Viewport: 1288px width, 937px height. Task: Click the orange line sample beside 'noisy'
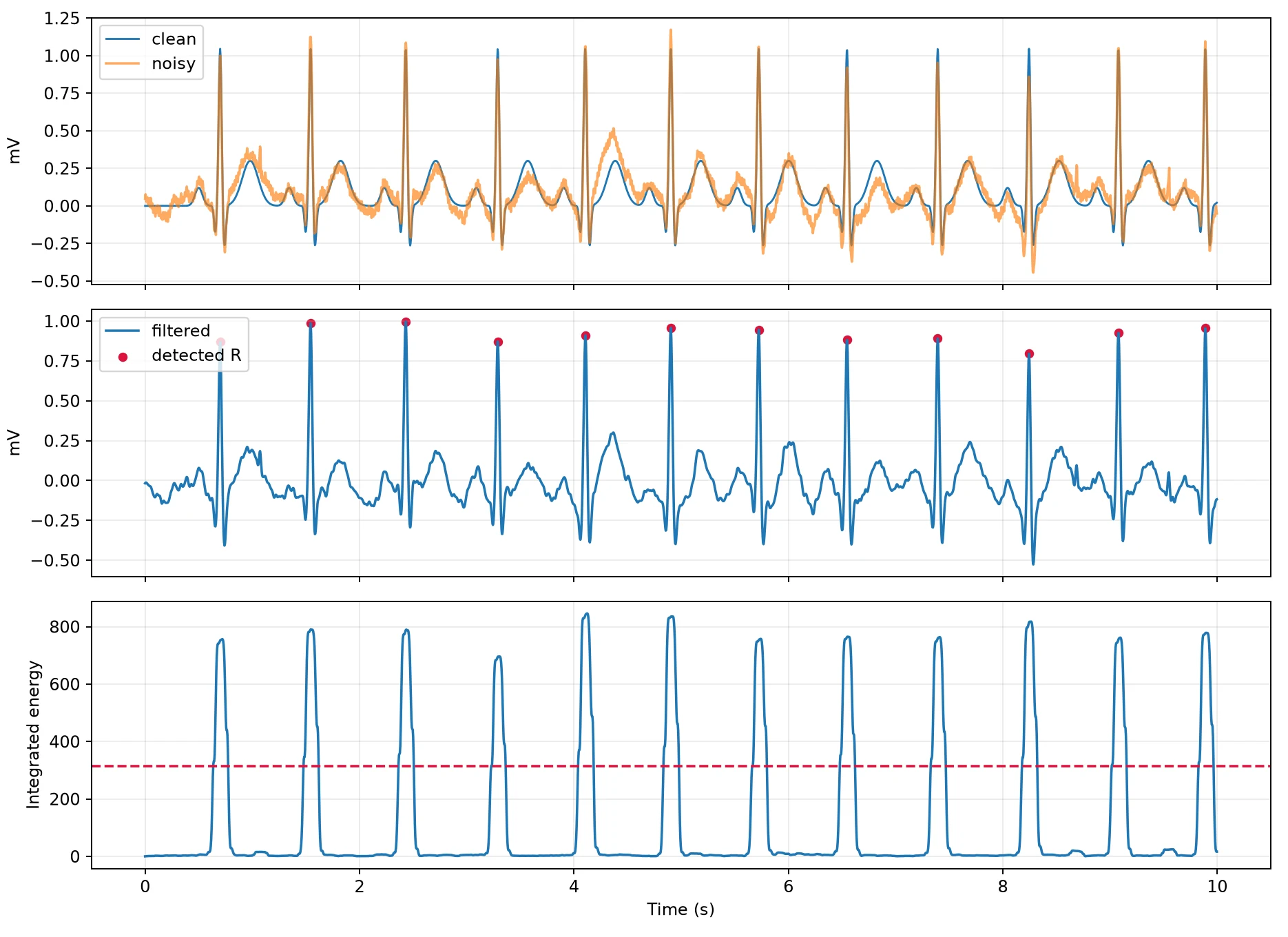coord(123,64)
